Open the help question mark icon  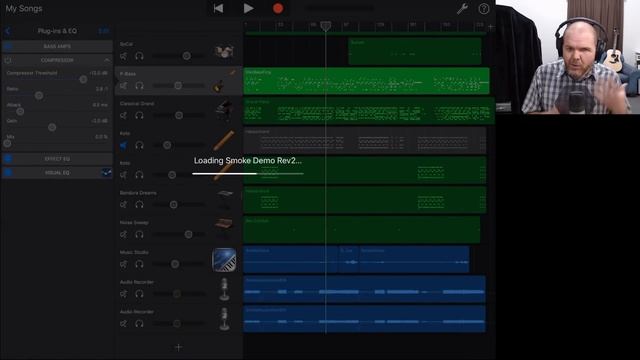point(484,9)
